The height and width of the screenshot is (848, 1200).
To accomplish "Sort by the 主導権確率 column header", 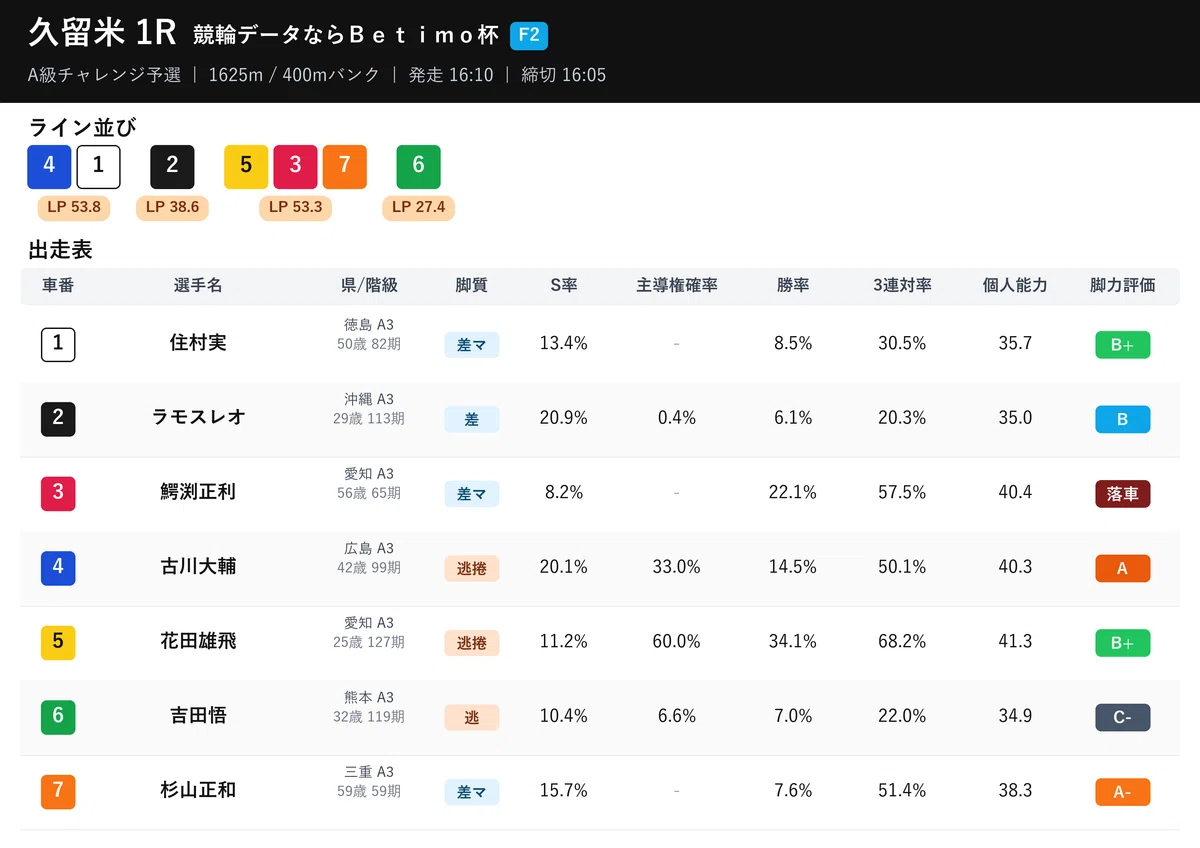I will click(677, 285).
